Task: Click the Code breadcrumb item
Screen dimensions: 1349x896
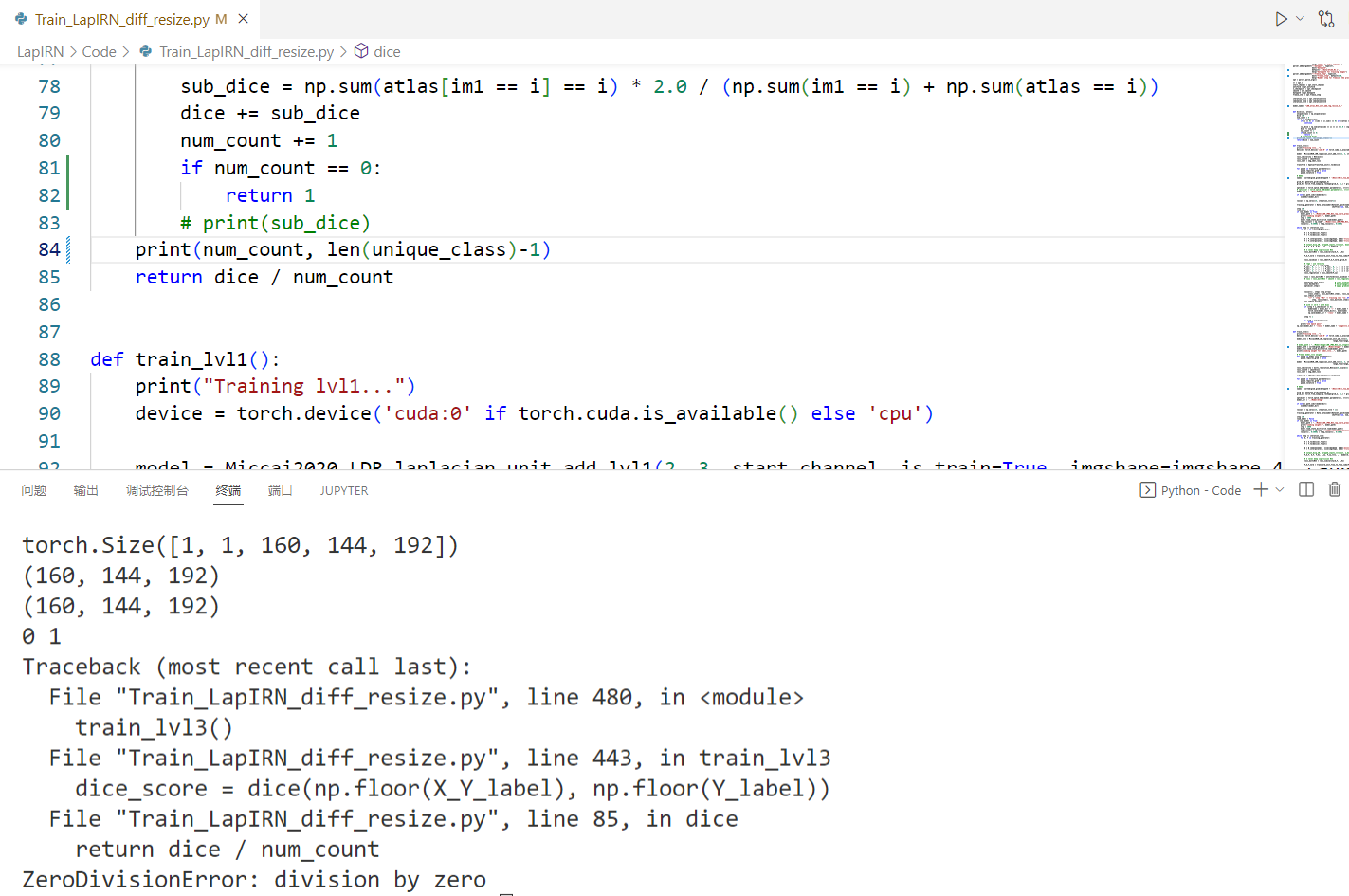Action: click(99, 52)
